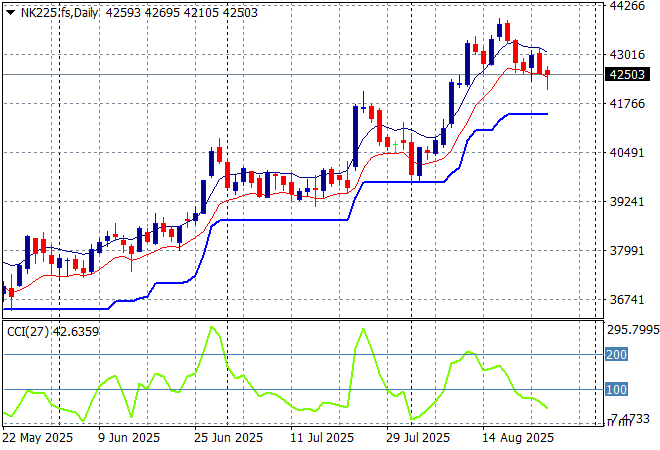Click the 25 Jun 2025 date label
Screen dimensions: 660x450
point(226,438)
